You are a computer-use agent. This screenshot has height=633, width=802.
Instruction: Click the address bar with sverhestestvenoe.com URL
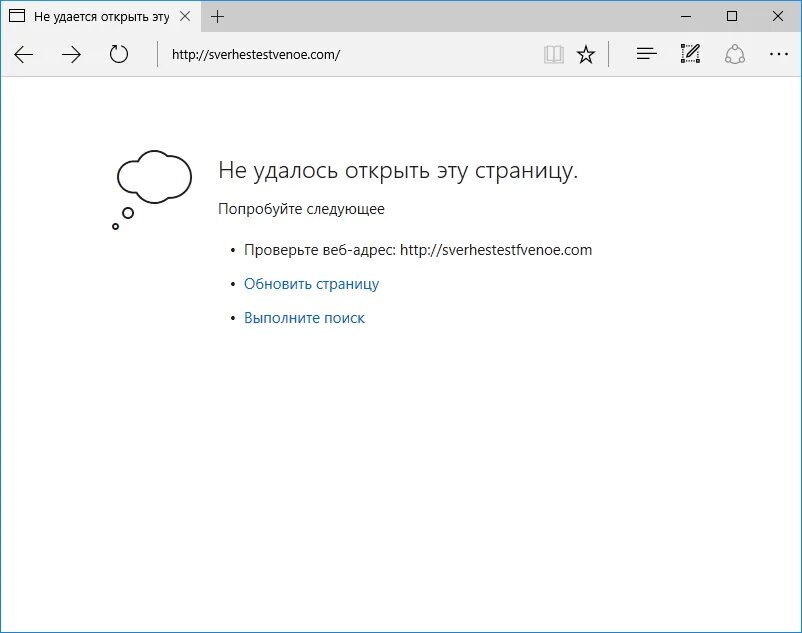point(348,54)
